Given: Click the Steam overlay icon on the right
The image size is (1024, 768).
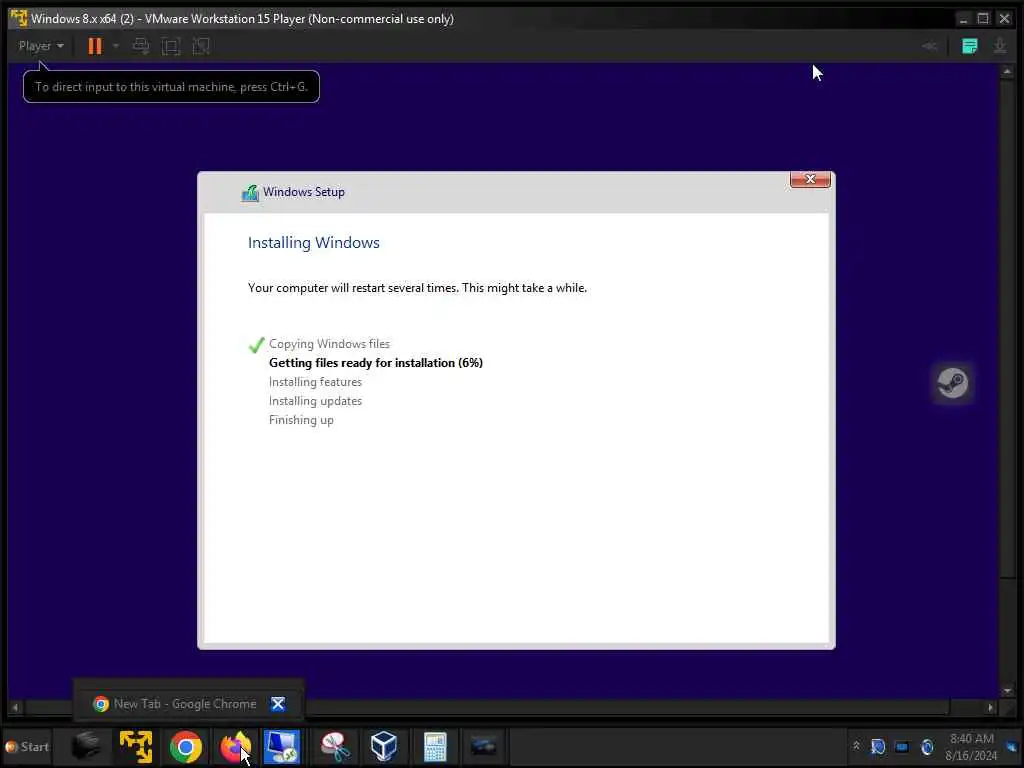Looking at the screenshot, I should pyautogui.click(x=953, y=383).
